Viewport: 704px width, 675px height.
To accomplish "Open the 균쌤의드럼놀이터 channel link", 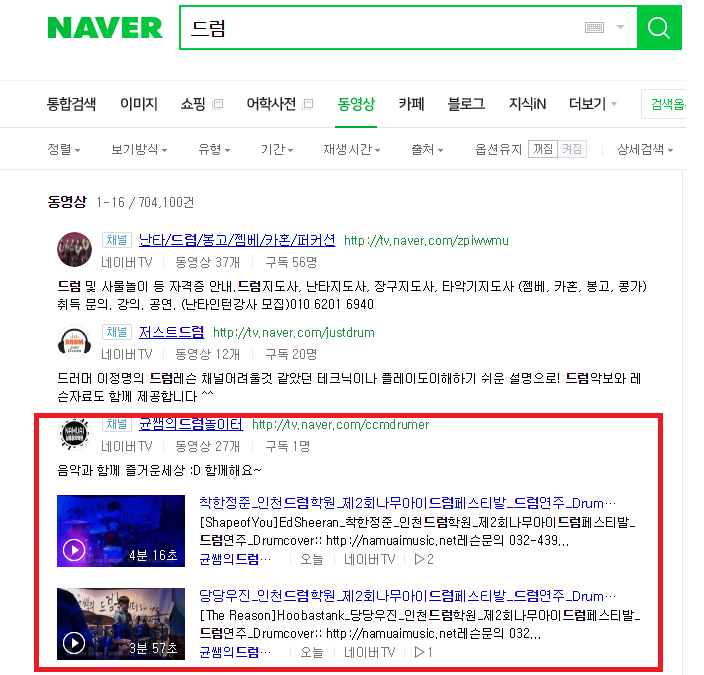I will click(x=191, y=424).
